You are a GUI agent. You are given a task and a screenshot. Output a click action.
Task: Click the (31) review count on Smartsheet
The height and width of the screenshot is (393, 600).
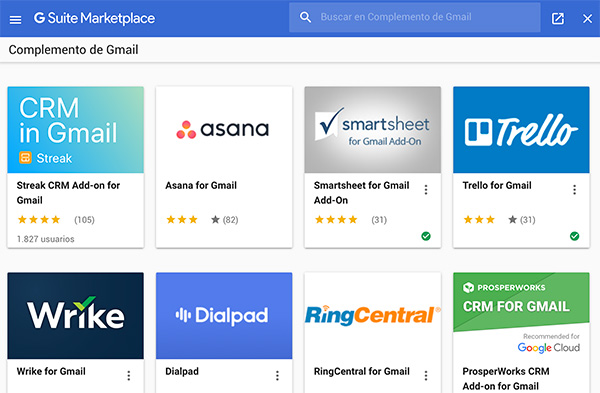(379, 220)
